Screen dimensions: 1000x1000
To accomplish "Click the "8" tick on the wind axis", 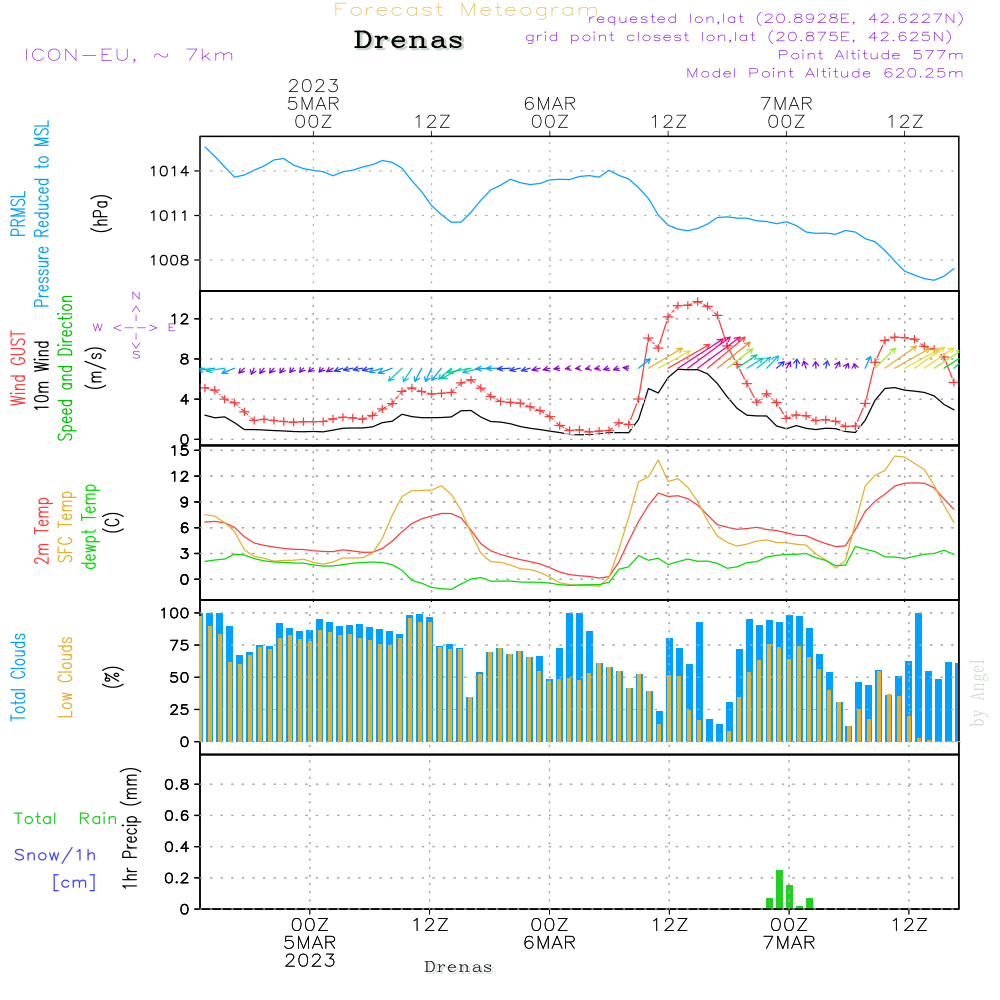I will click(185, 360).
